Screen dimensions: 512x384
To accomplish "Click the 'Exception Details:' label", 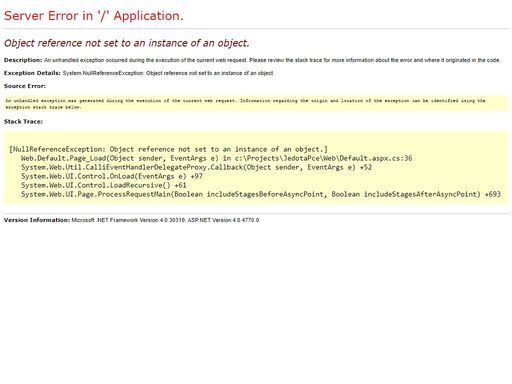I will (x=32, y=73).
